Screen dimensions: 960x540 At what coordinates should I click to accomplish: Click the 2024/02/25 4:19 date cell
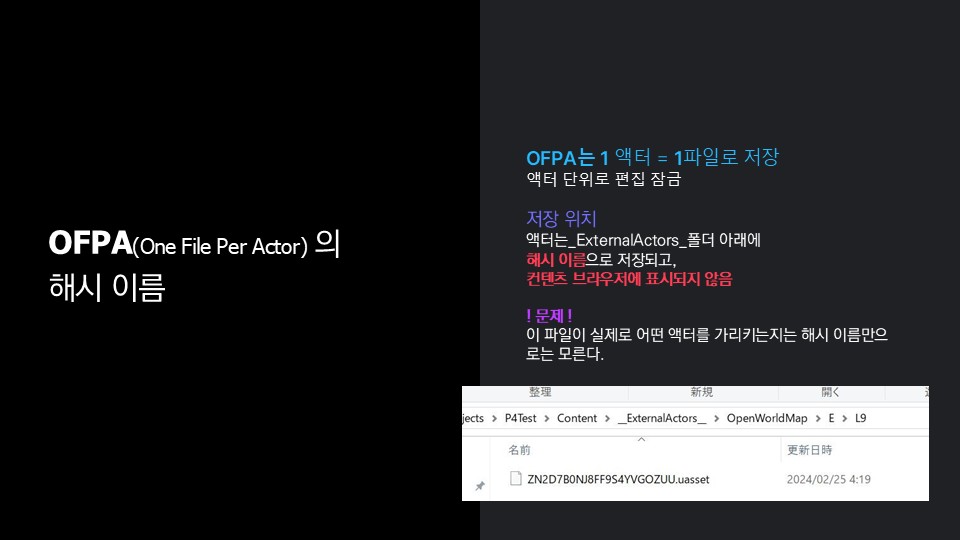coord(828,479)
